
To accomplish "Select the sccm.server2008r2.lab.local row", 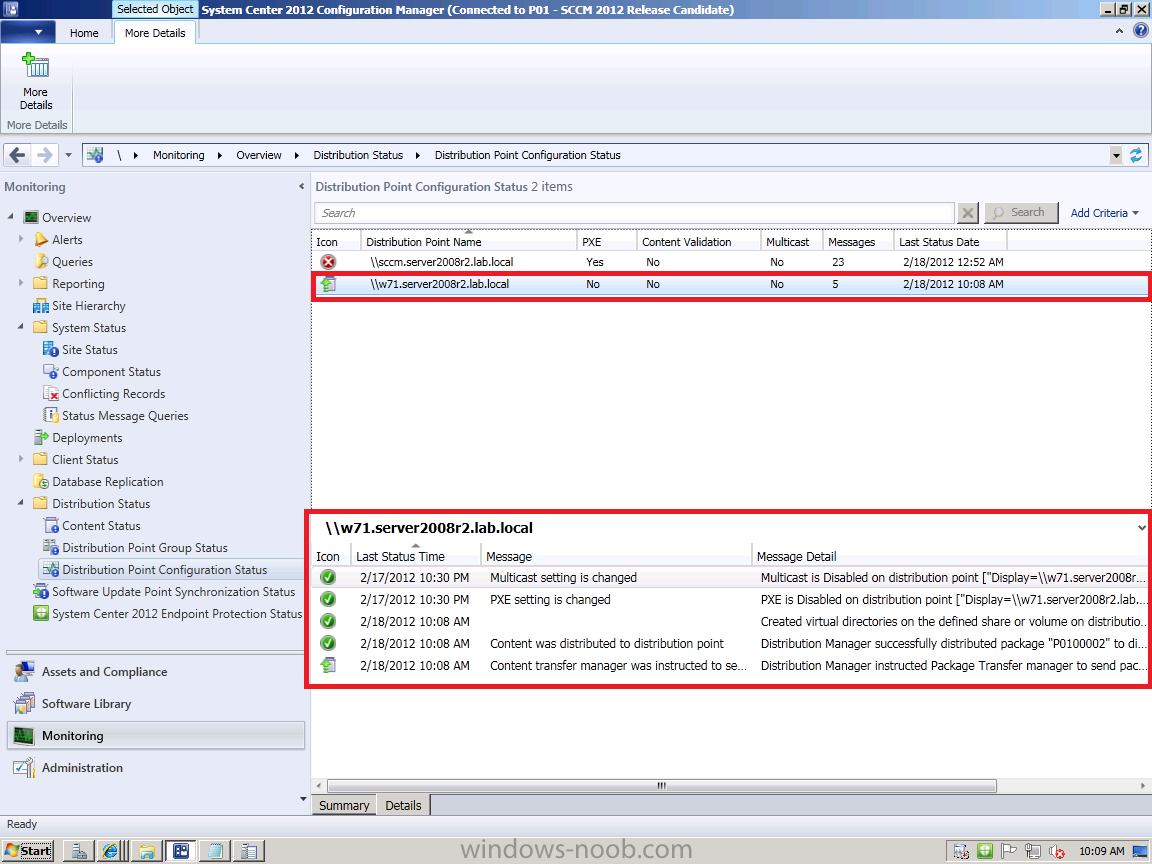I will (x=730, y=262).
